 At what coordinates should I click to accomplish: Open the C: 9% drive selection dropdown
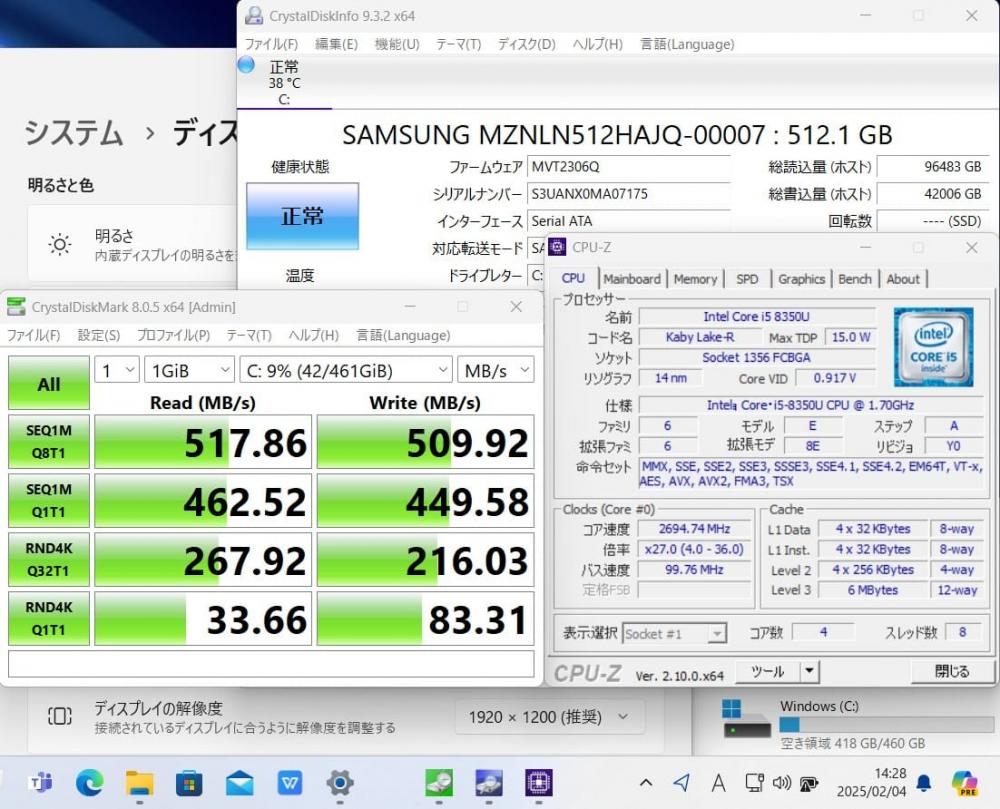(346, 370)
